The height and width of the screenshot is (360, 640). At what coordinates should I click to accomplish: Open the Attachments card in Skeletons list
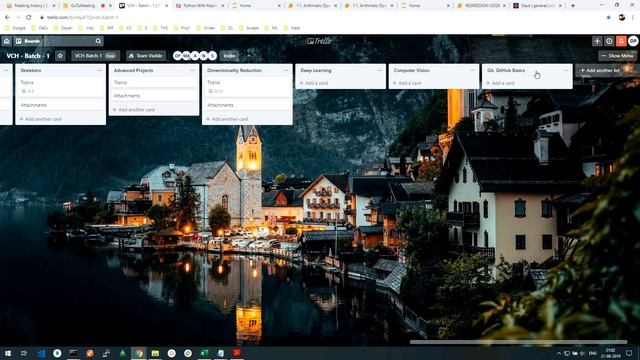[x=60, y=105]
